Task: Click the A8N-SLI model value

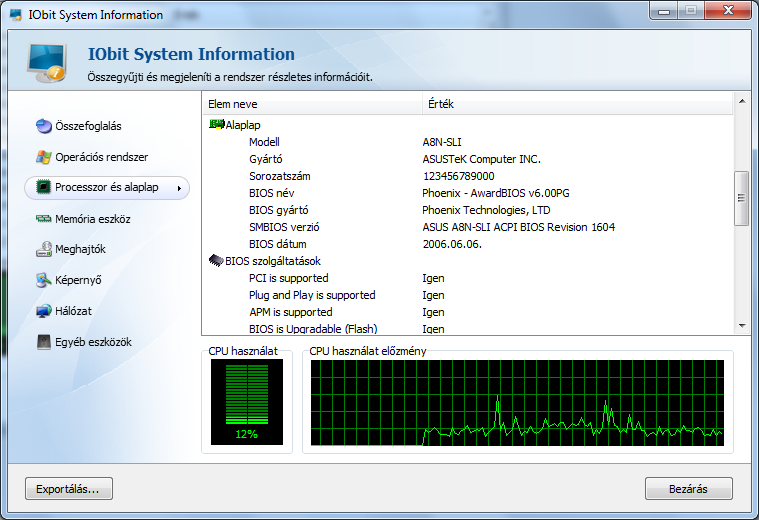Action: (442, 142)
